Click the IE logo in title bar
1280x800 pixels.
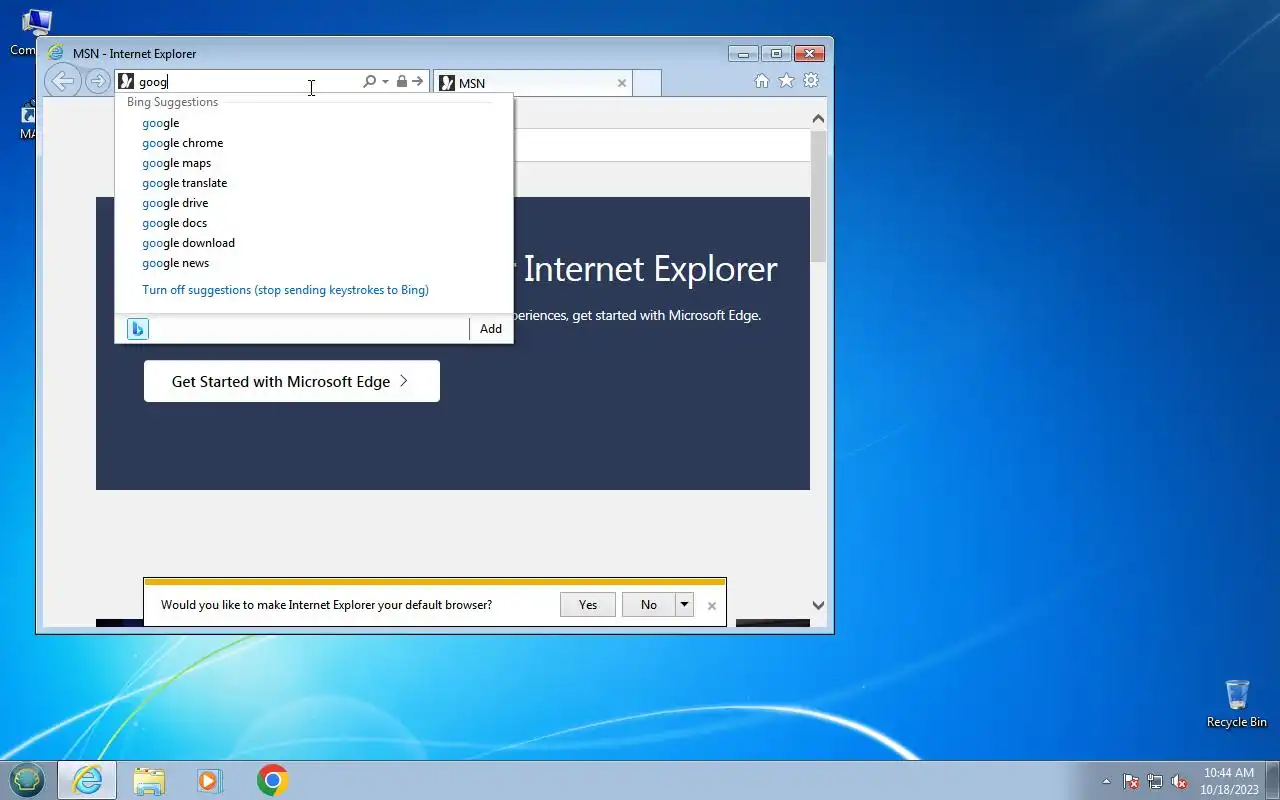(x=56, y=53)
